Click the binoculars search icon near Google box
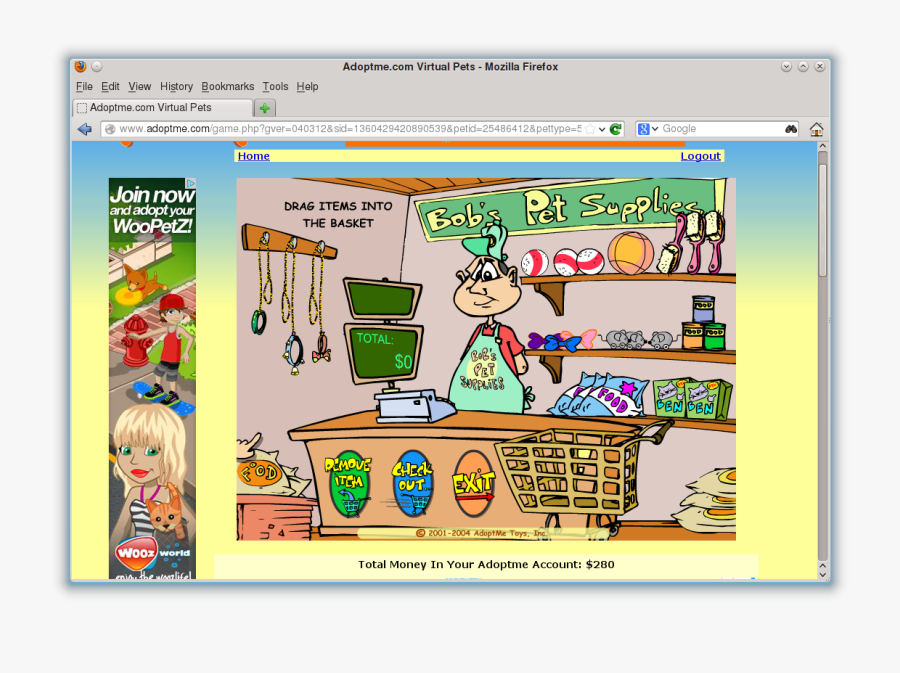Screen dimensions: 900x673 click(x=791, y=128)
